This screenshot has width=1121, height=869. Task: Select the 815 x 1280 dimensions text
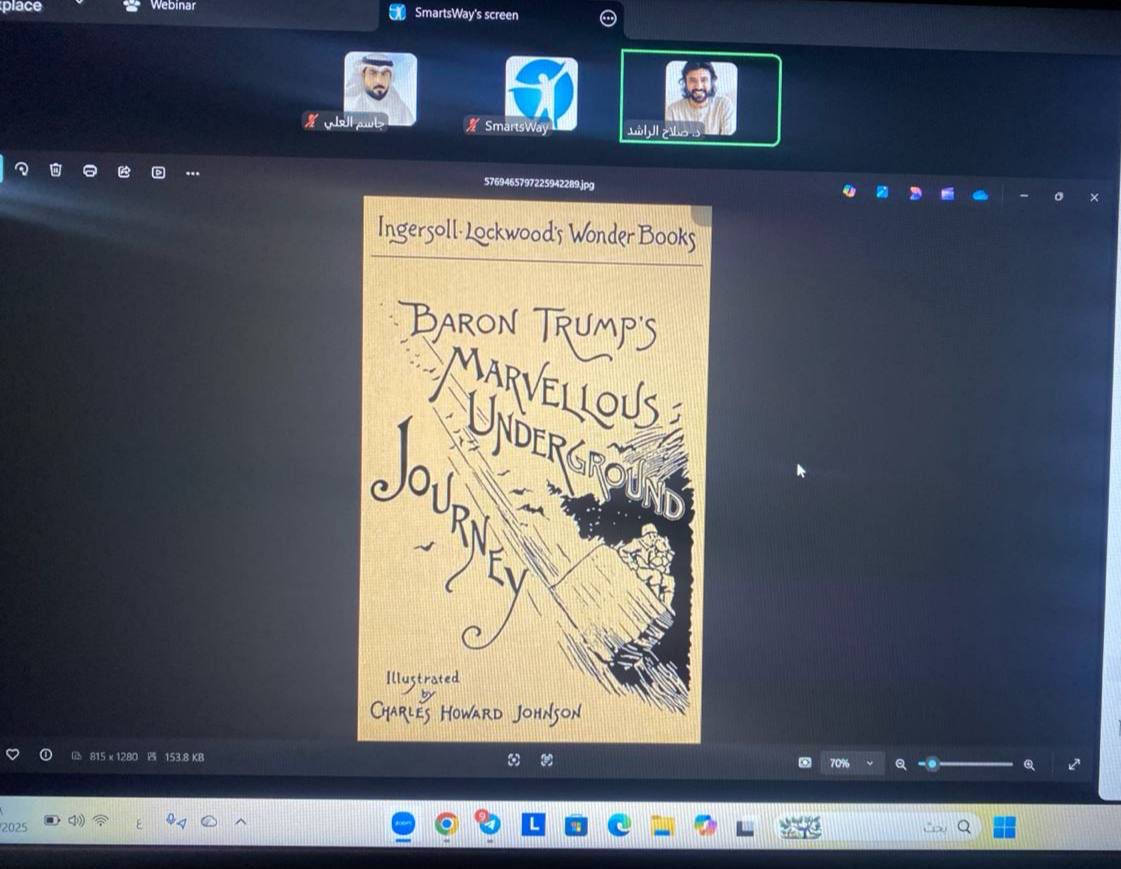click(x=113, y=756)
